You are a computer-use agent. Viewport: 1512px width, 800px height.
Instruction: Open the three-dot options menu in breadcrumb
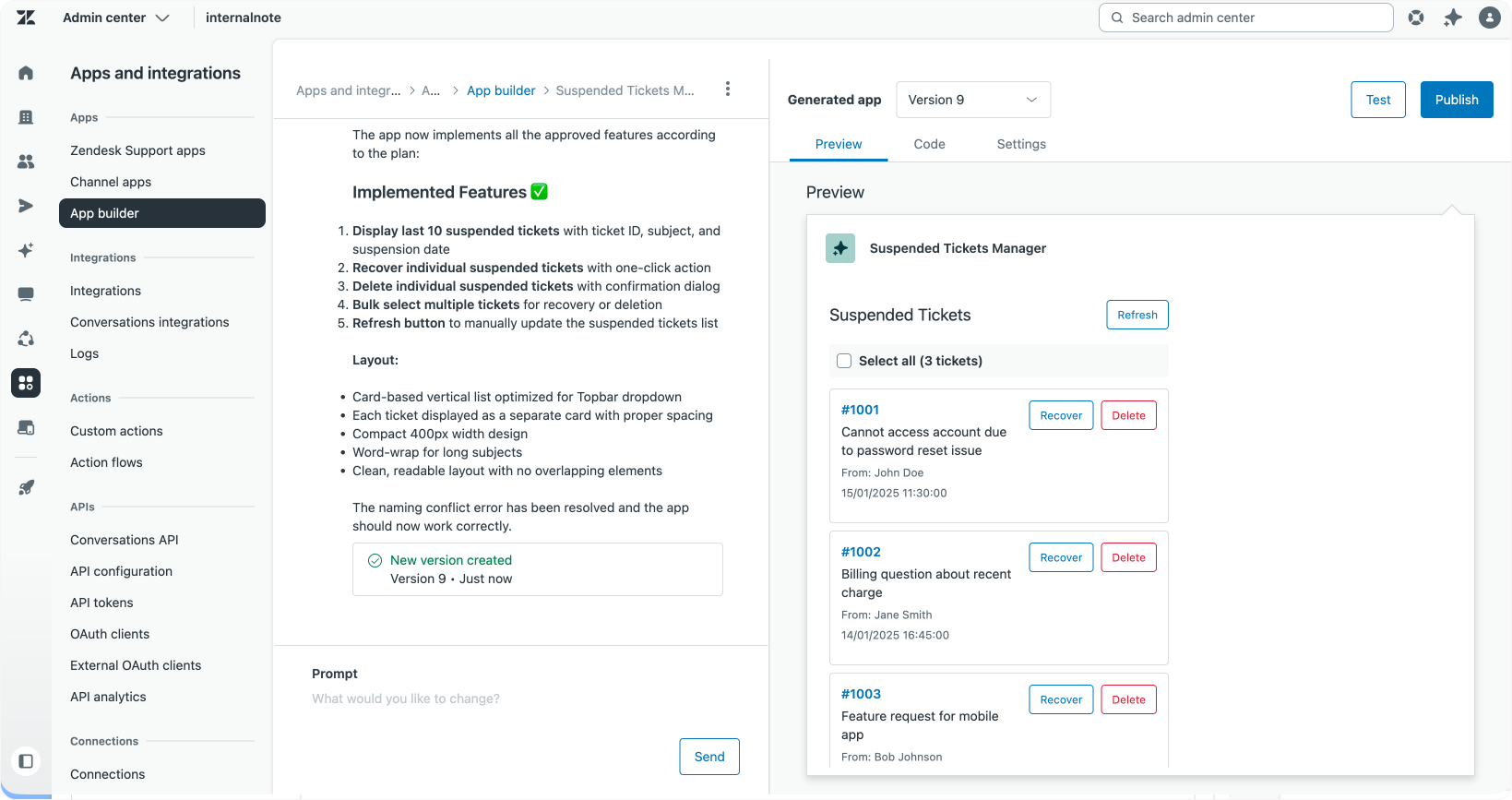coord(728,89)
